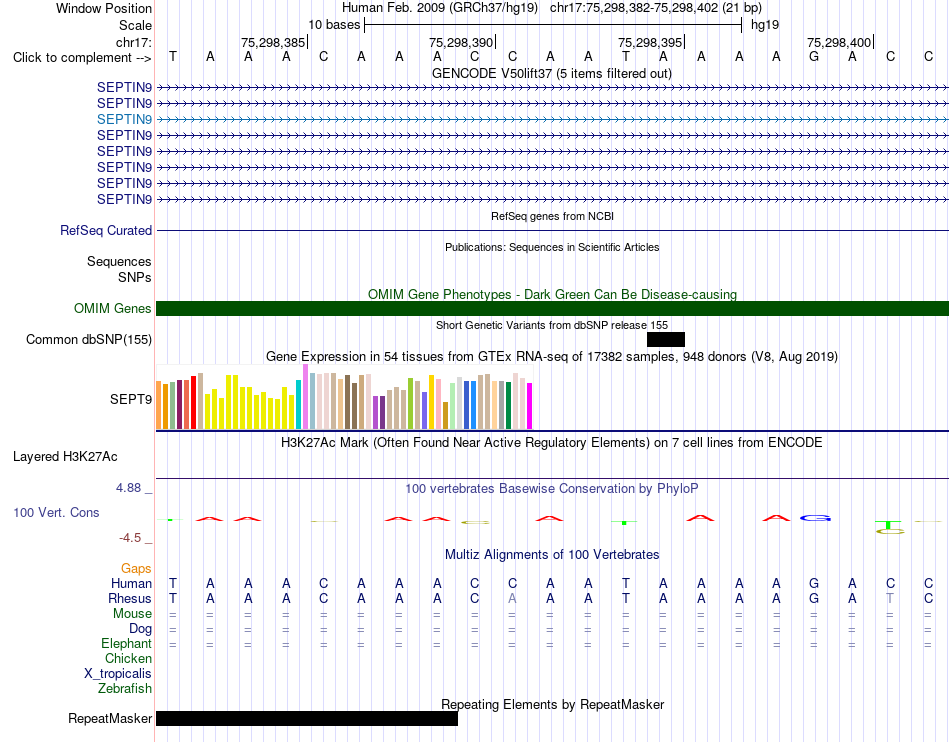Click the Elephant species label
Viewport: 950px width, 742px height.
click(x=127, y=643)
